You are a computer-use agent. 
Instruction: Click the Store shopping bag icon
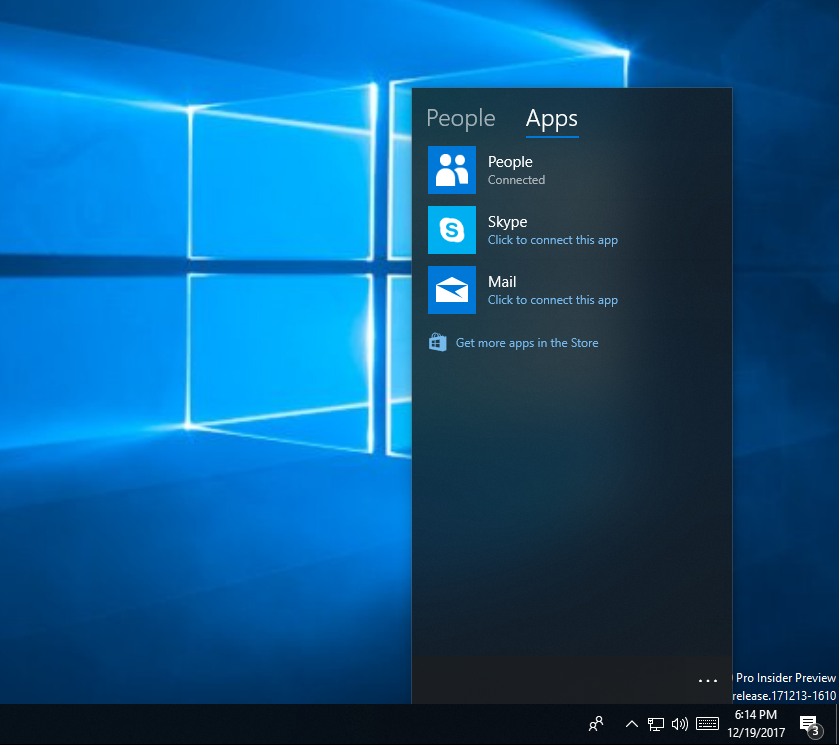point(438,343)
